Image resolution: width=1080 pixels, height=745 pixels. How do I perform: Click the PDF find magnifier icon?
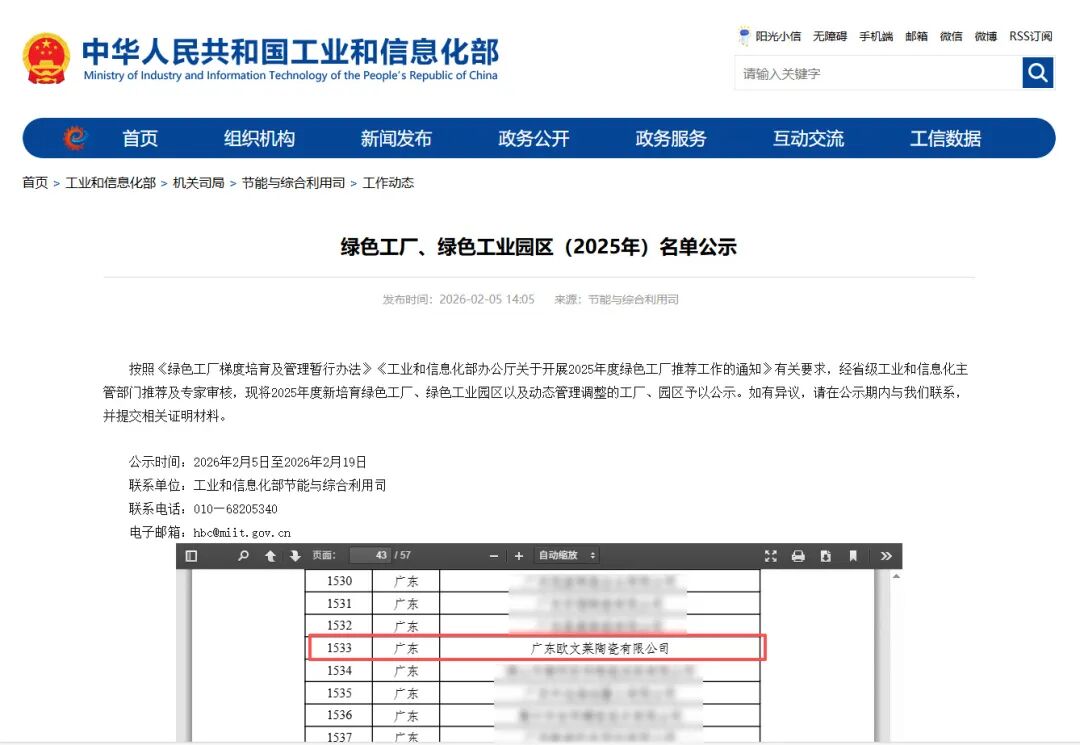point(243,556)
